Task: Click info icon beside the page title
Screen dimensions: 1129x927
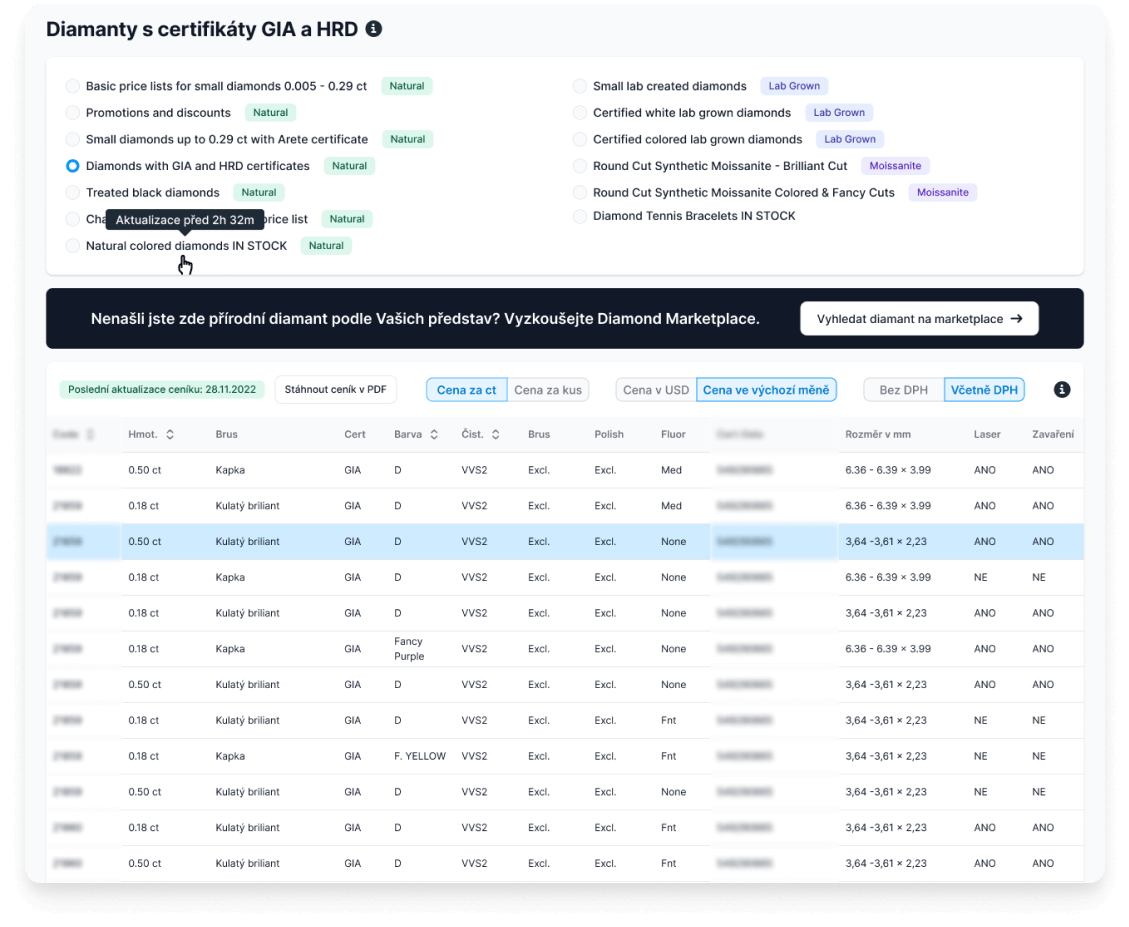Action: [374, 29]
